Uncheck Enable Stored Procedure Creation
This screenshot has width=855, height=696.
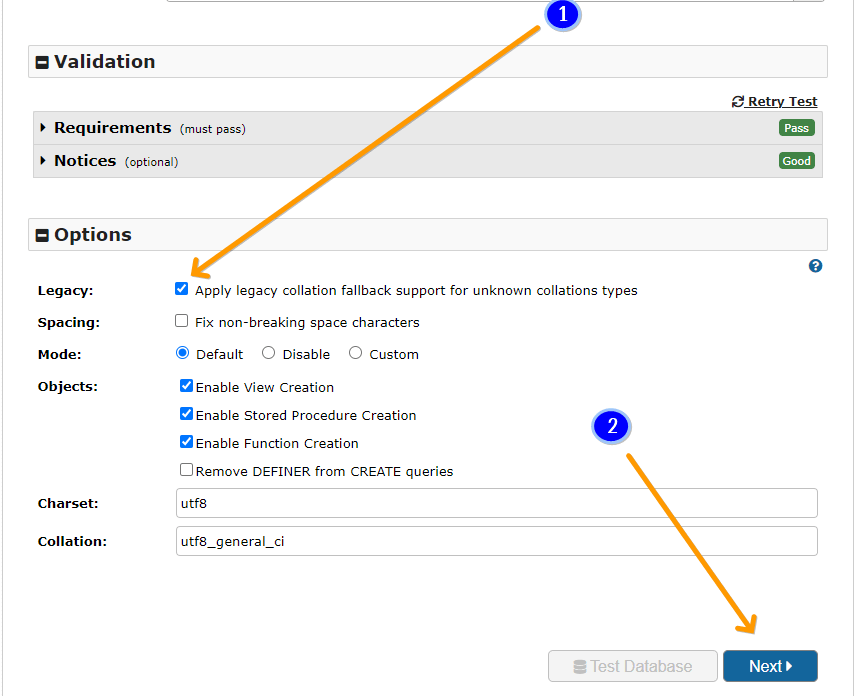click(186, 414)
